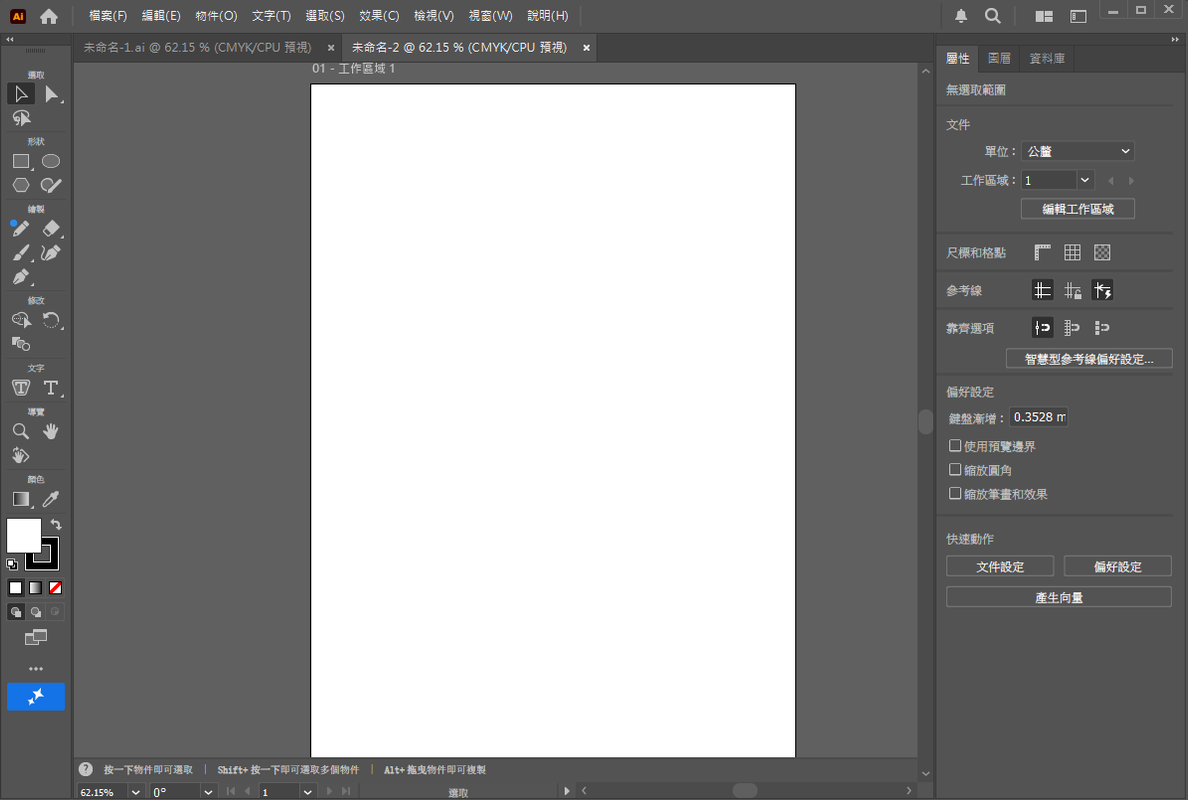Viewport: 1188px width, 800px height.
Task: Expand the status bar display options arrow
Action: click(567, 791)
